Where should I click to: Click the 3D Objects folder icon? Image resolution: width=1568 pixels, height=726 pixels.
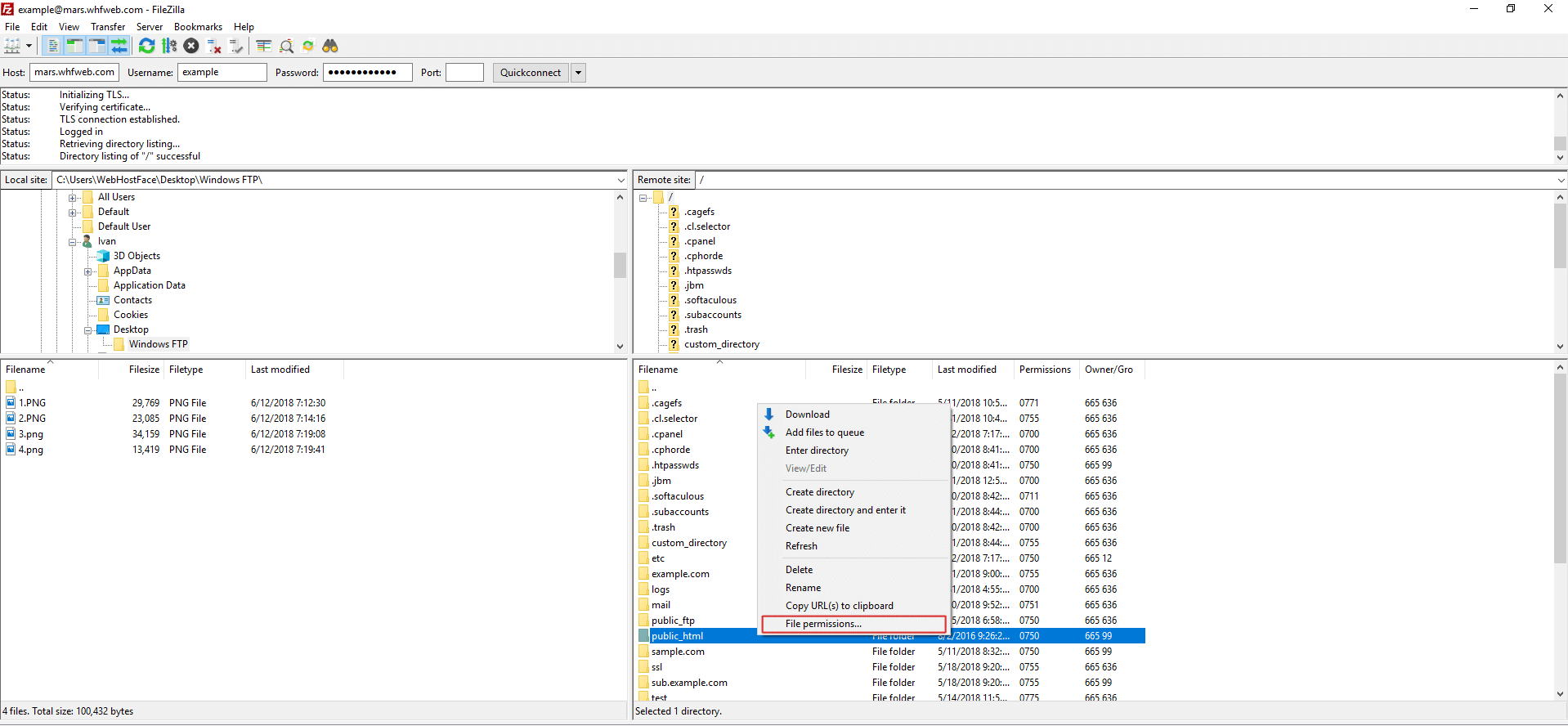103,256
